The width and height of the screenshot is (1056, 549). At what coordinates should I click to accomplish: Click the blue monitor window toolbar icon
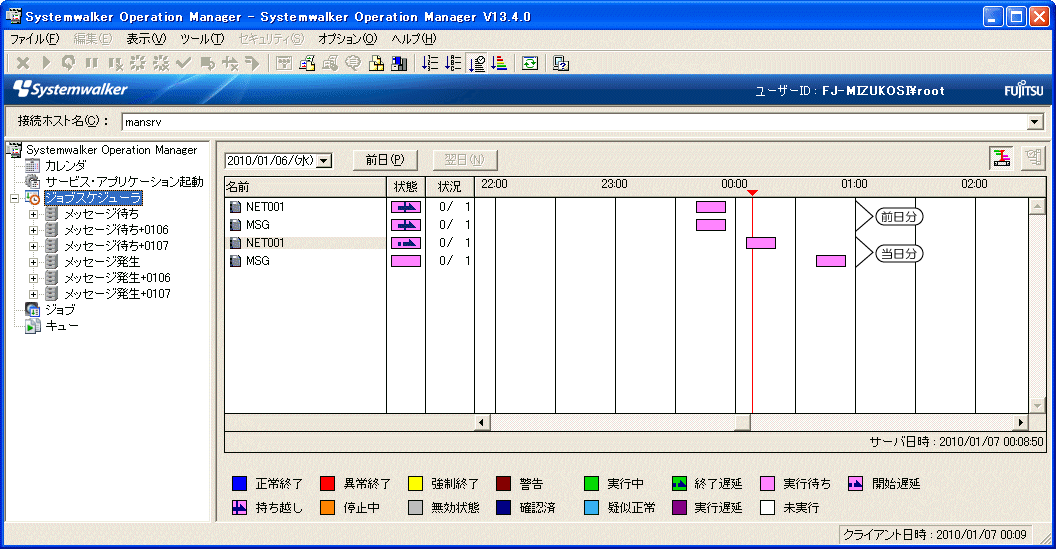[x=399, y=63]
